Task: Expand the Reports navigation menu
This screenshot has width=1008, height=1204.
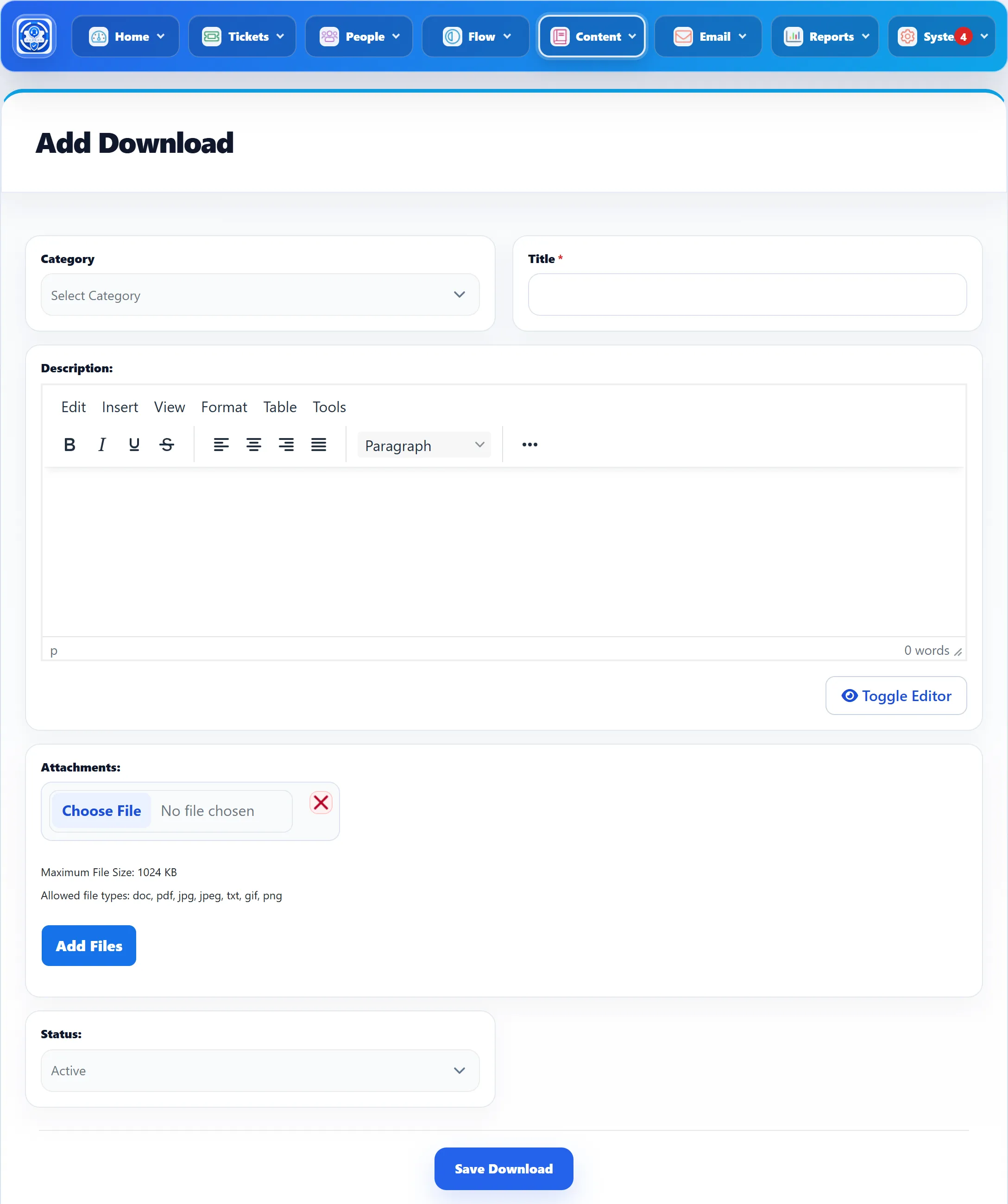Action: [825, 36]
